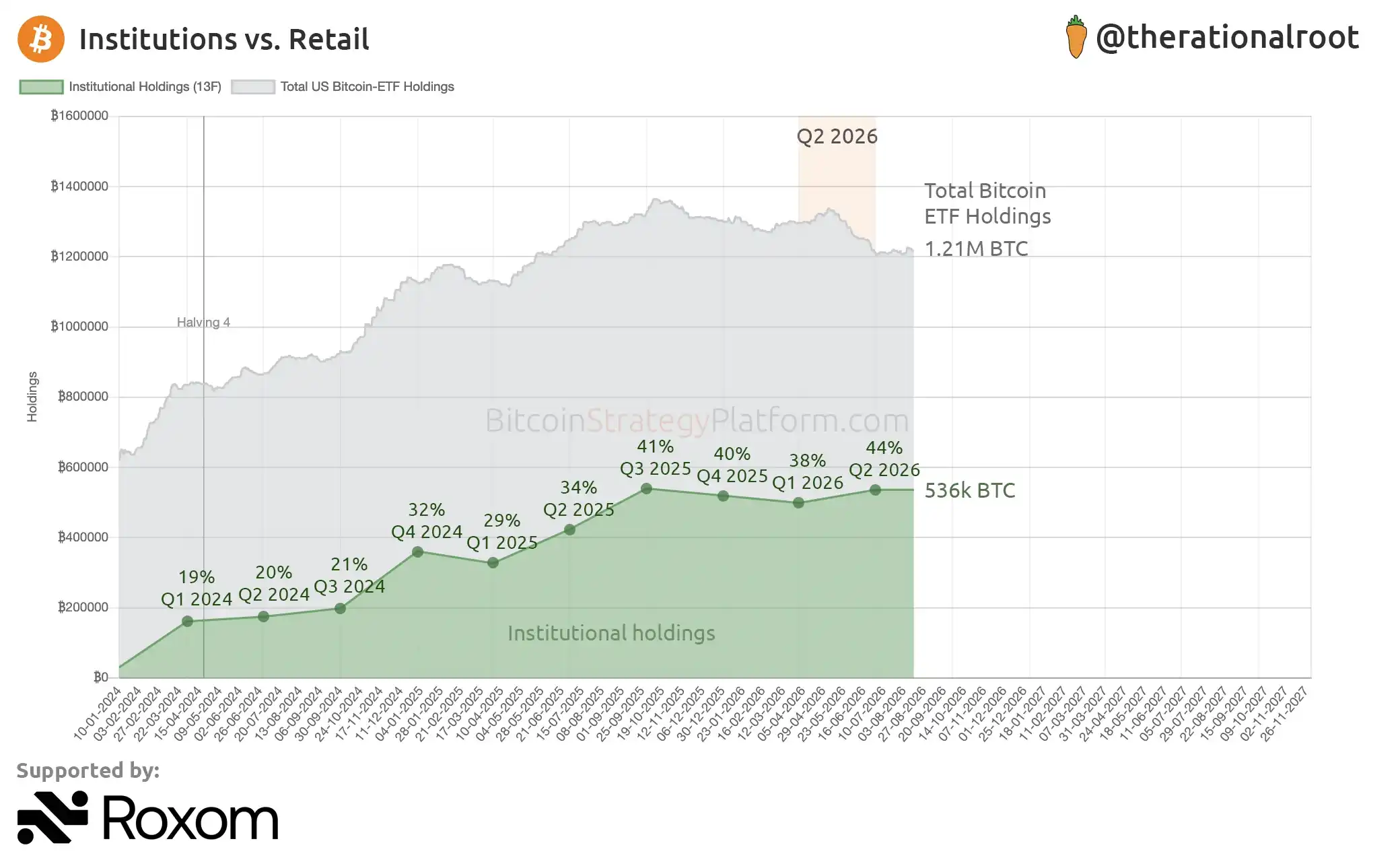The width and height of the screenshot is (1400, 862).
Task: Toggle Institutional Holdings (13F) legend entry
Action: pos(120,87)
